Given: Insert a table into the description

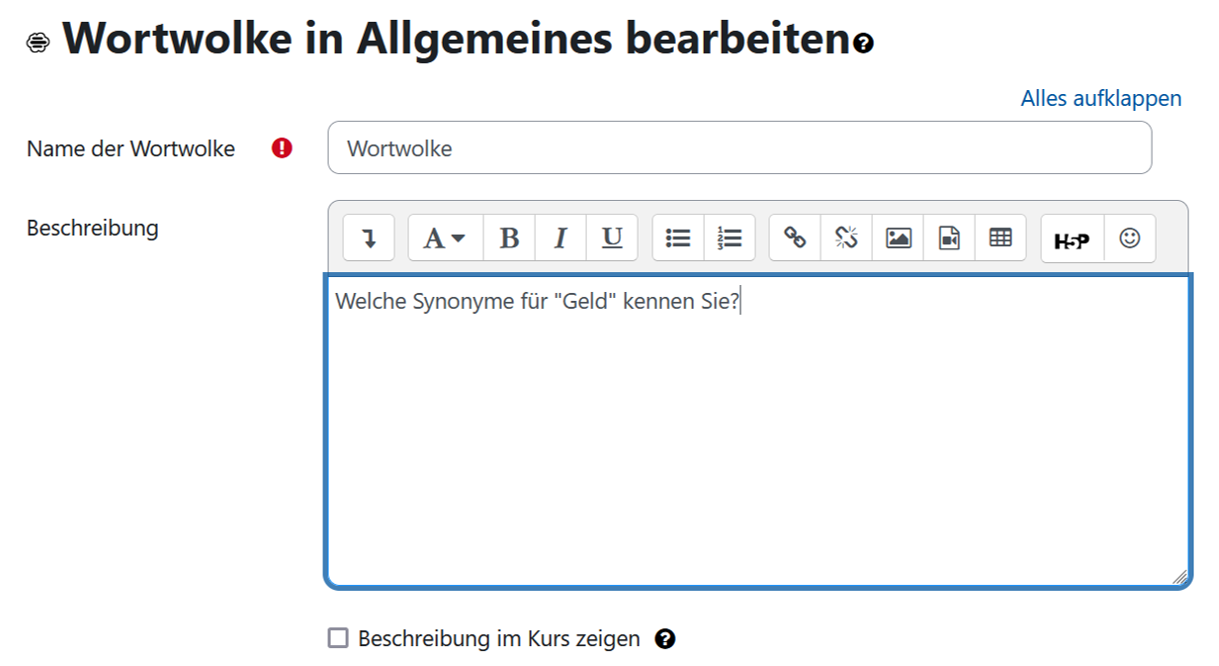Looking at the screenshot, I should tap(1000, 237).
